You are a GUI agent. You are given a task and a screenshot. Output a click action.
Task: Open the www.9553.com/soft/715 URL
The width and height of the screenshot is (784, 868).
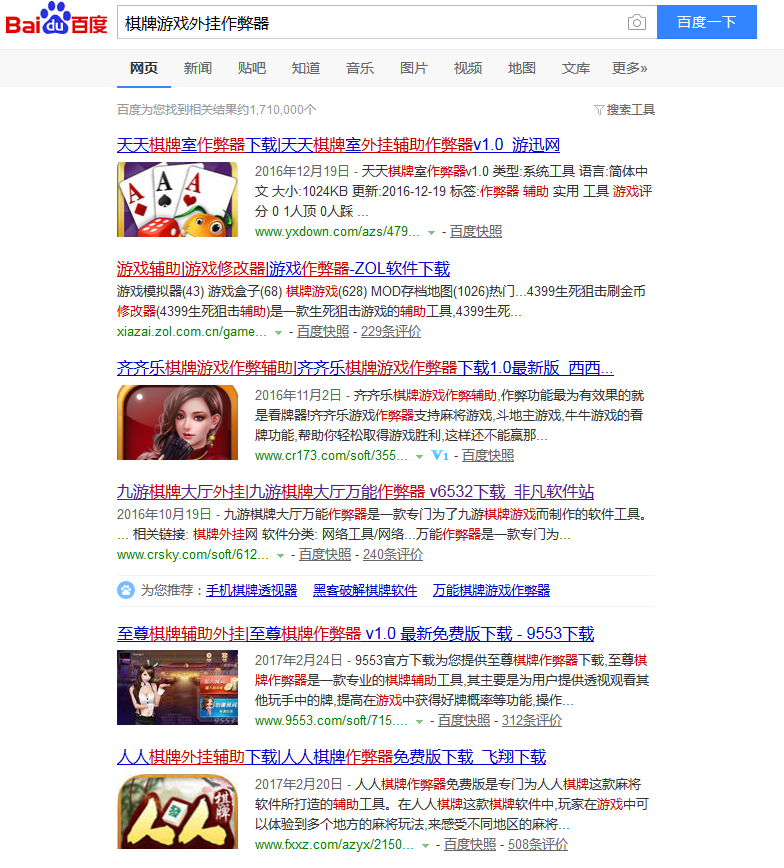click(x=331, y=721)
